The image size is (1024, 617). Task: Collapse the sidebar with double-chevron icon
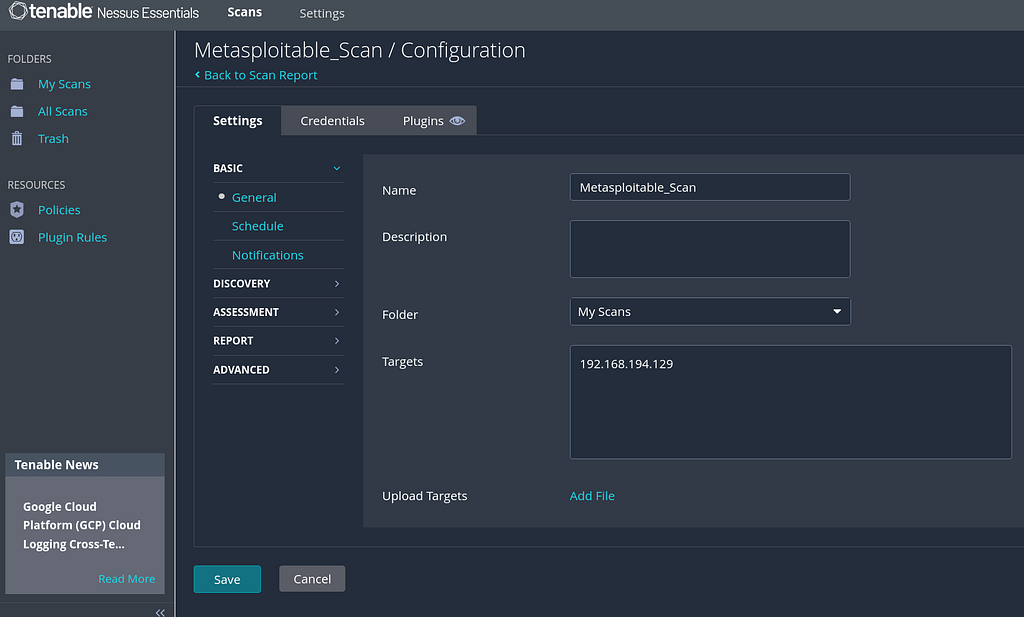160,612
